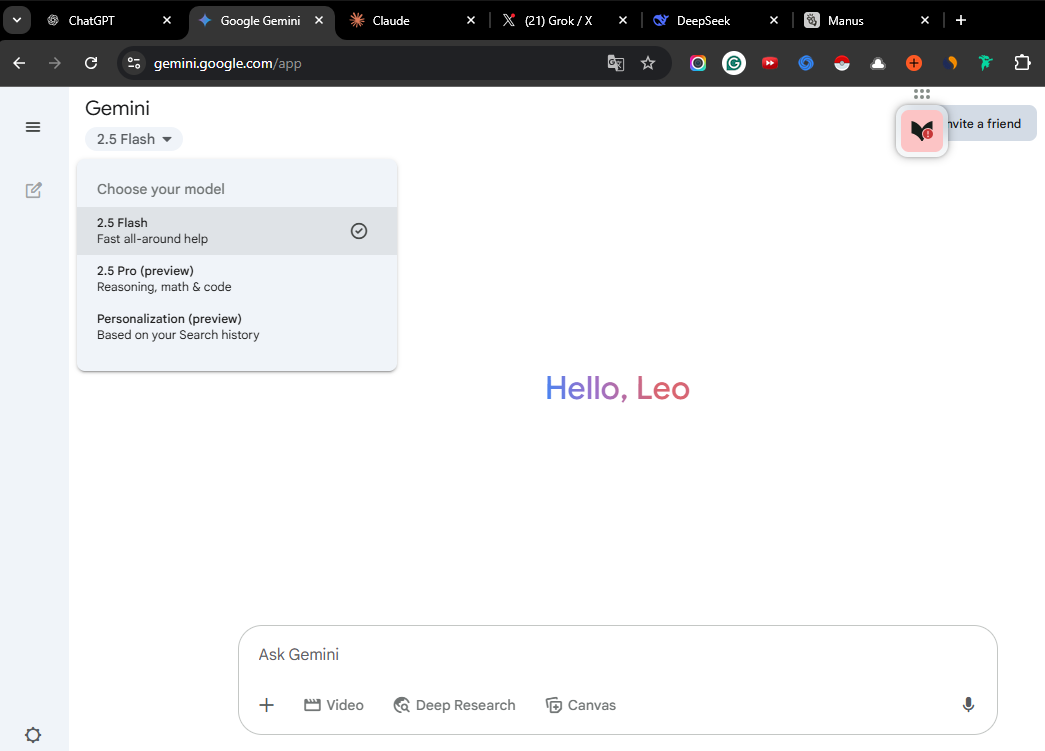Click the Invite a friend button
1045x751 pixels.
coord(989,123)
